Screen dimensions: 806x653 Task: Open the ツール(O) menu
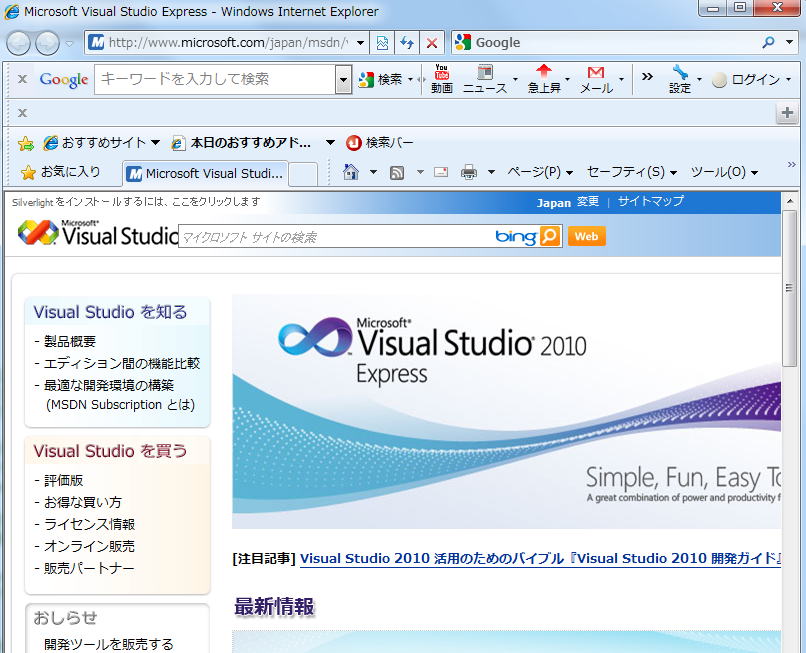(x=724, y=172)
